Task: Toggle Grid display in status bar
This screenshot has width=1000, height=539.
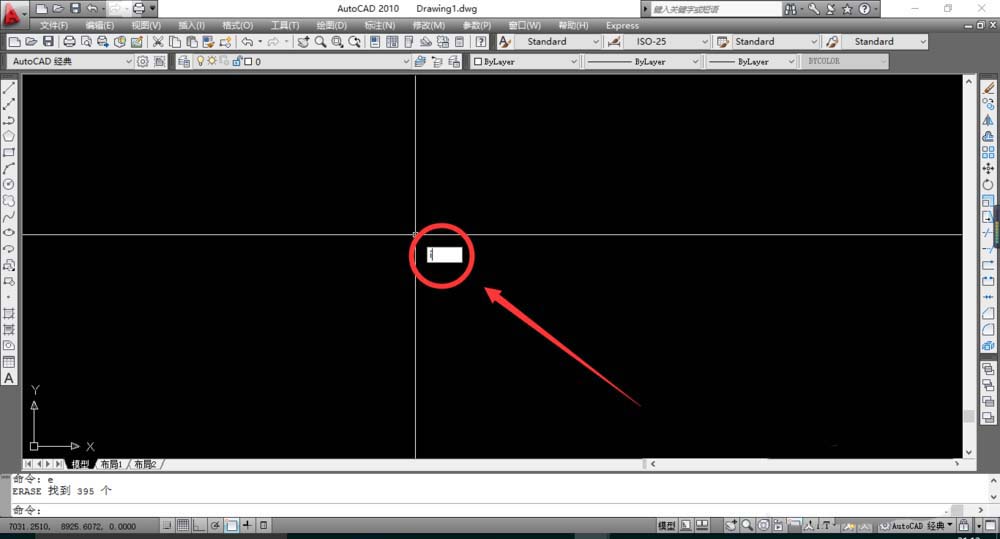Action: click(183, 526)
